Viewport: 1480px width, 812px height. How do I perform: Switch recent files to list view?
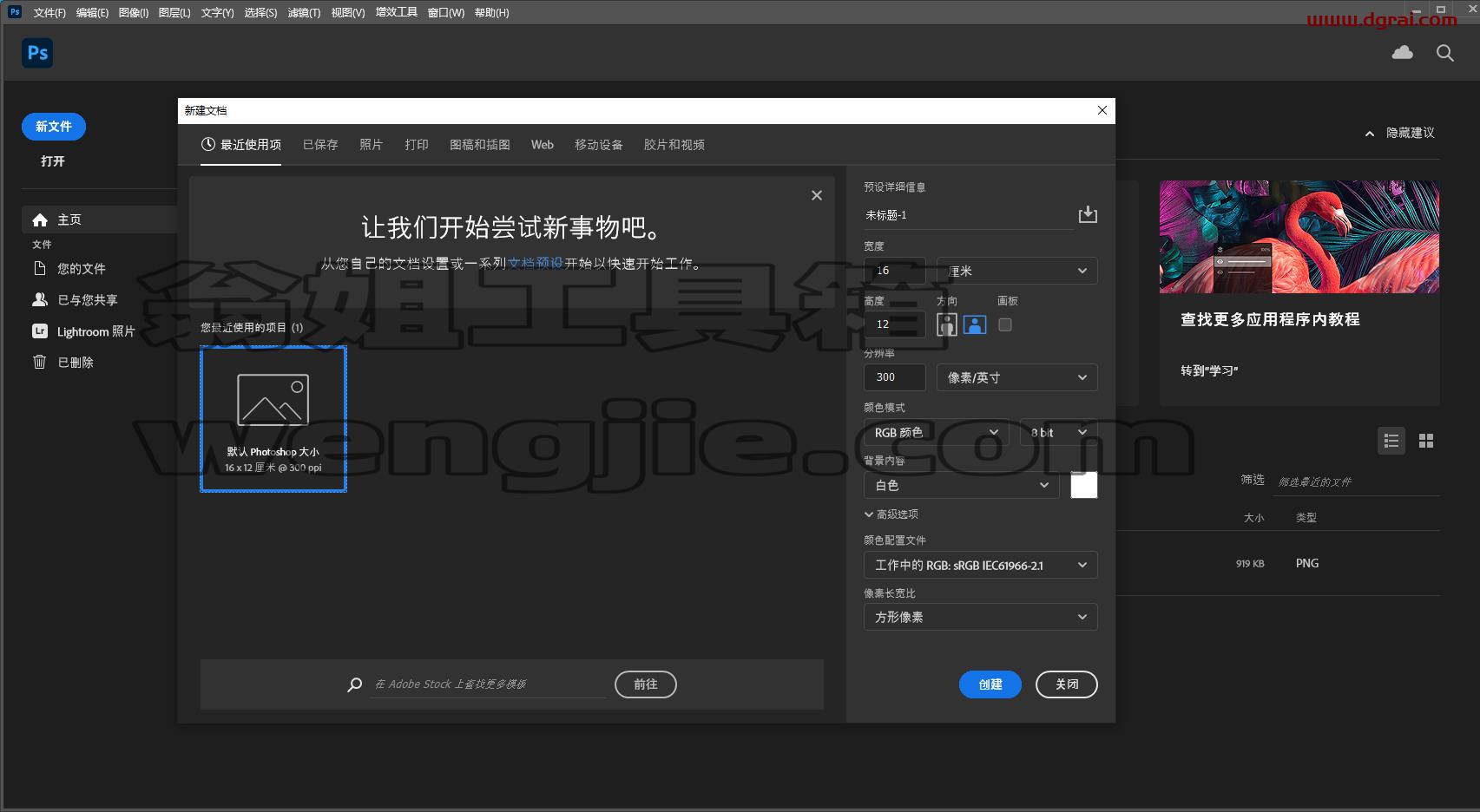coord(1391,441)
